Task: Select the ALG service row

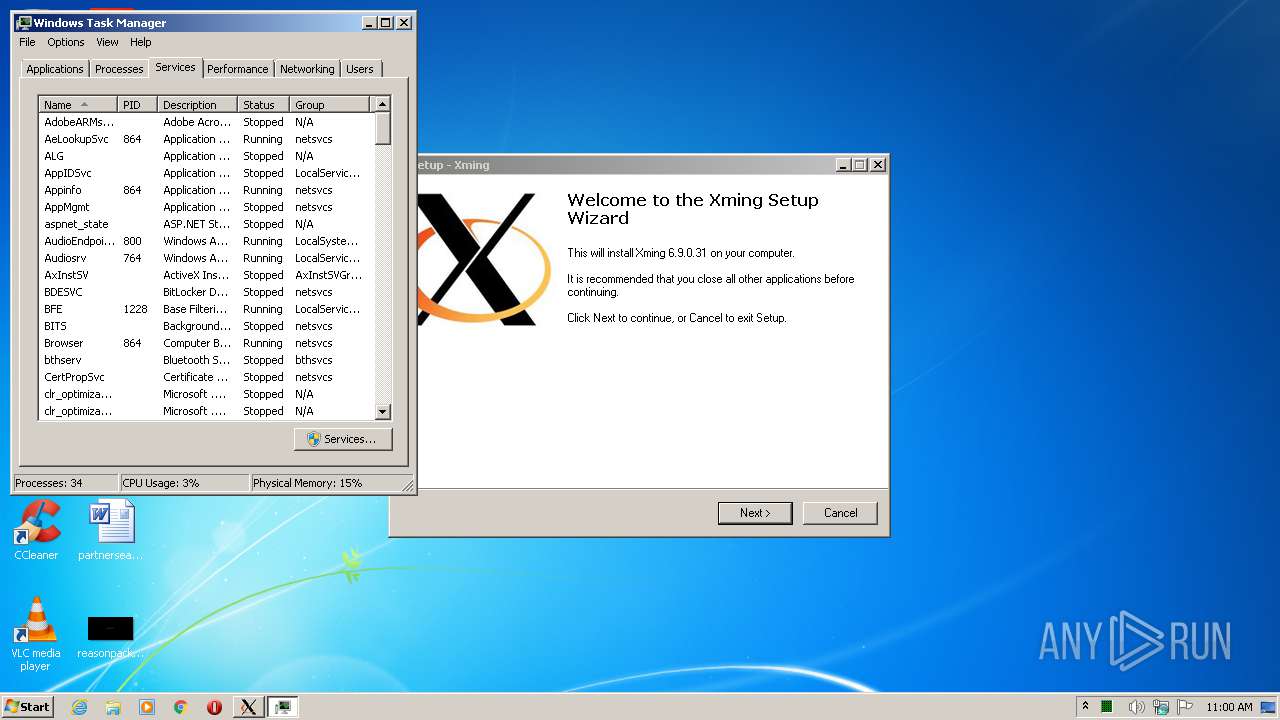Action: [x=206, y=156]
